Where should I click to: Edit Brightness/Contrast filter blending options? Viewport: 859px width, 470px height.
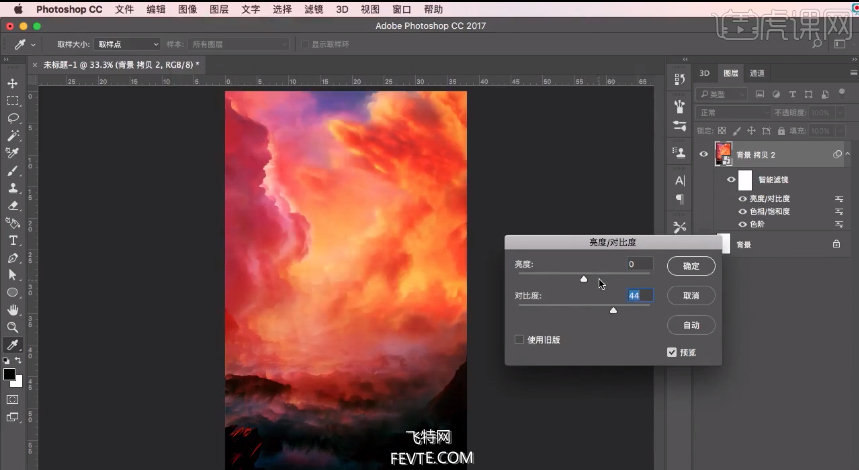tap(839, 199)
